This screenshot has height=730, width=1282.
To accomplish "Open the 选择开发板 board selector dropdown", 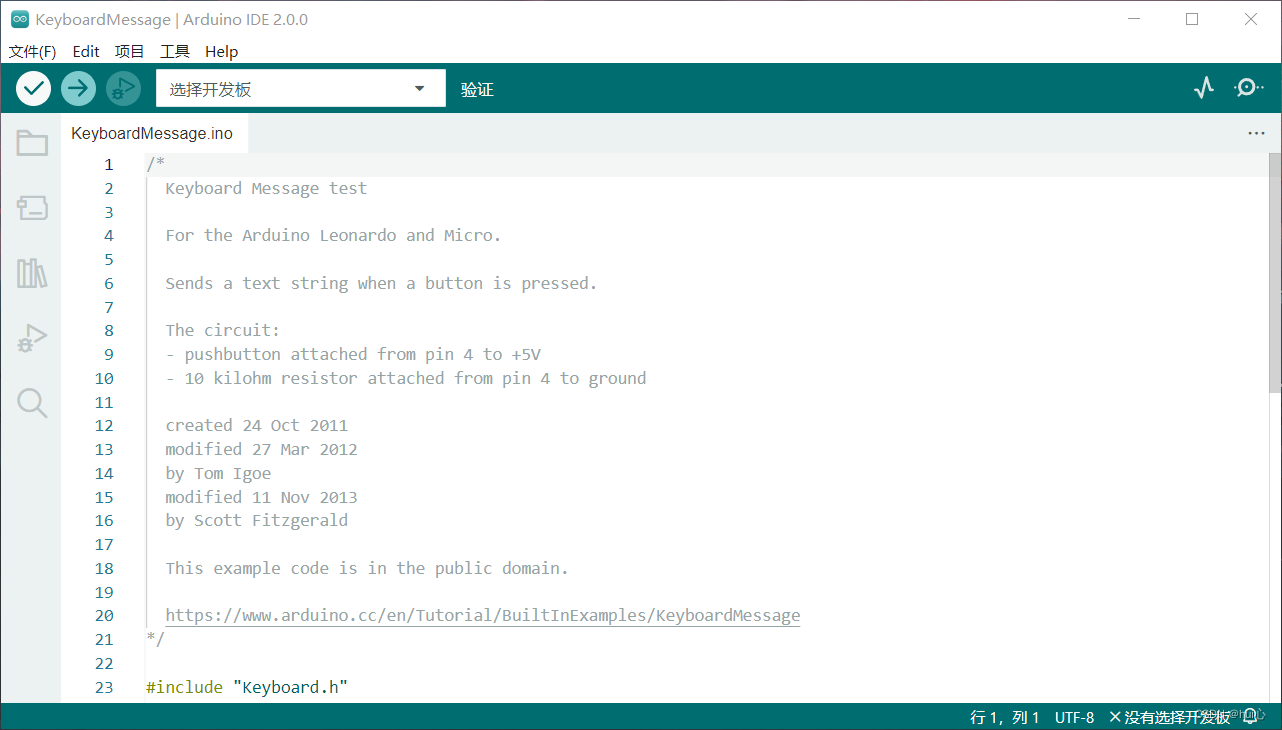I will 301,89.
